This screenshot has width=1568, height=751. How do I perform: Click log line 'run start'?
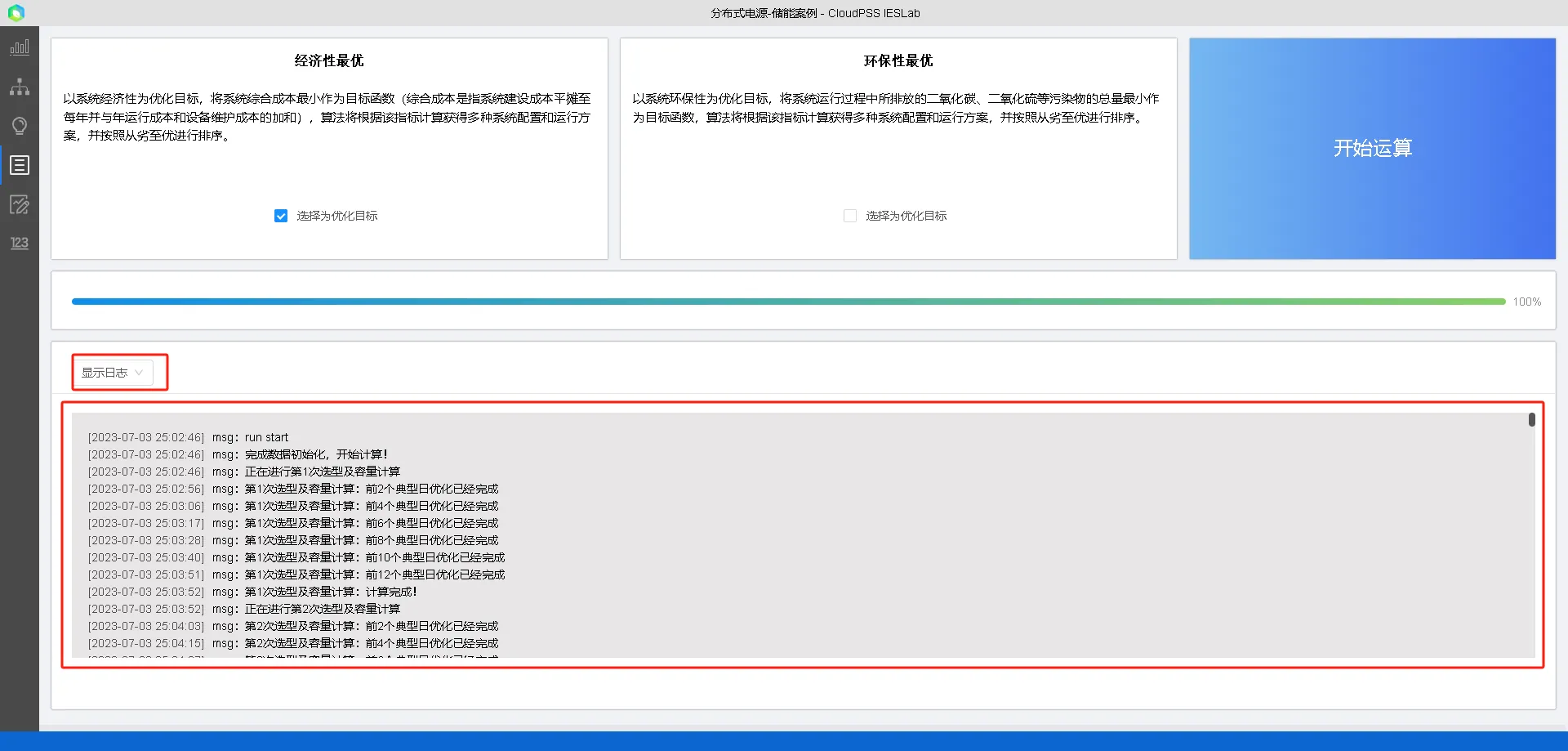189,437
